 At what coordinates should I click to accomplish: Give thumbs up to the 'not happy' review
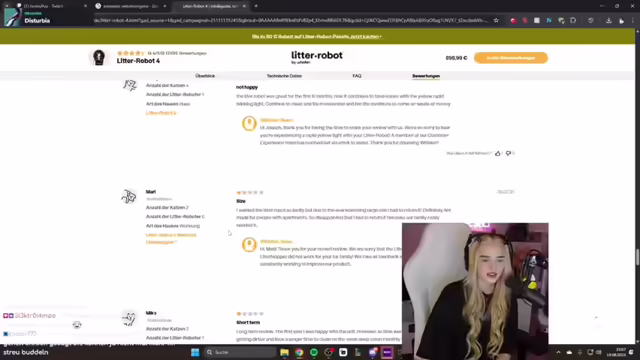(x=498, y=153)
